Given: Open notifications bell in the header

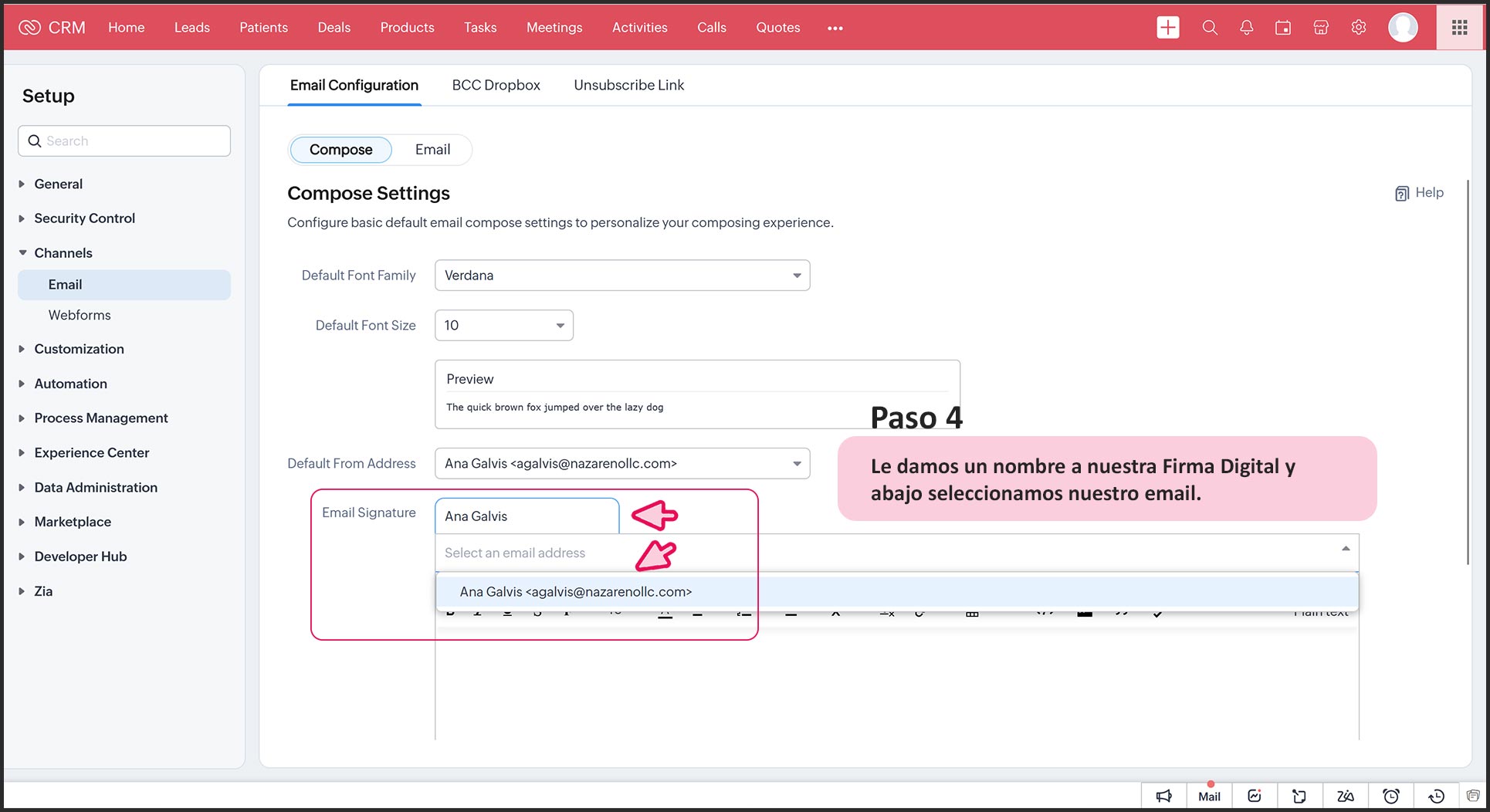Looking at the screenshot, I should point(1246,28).
